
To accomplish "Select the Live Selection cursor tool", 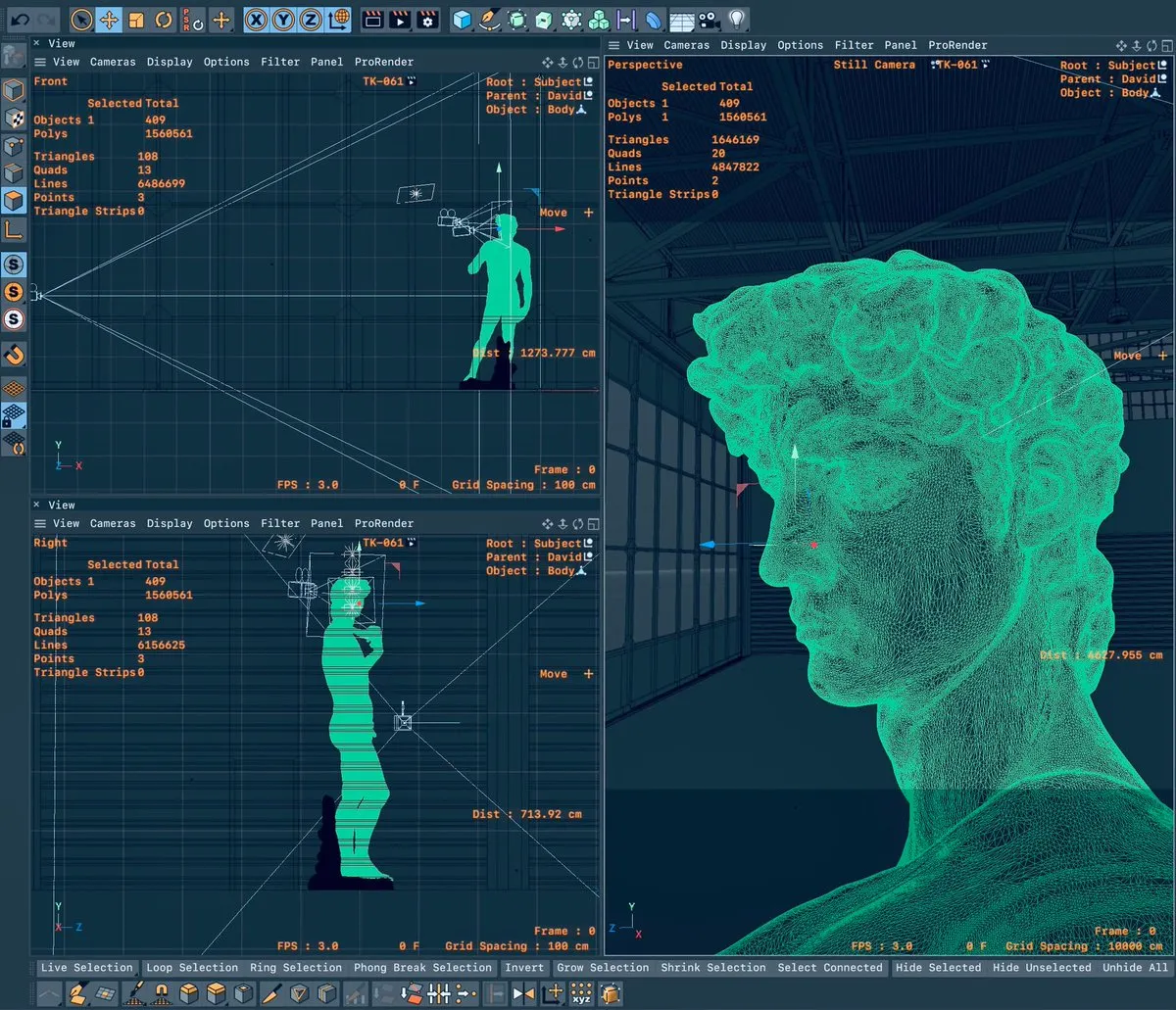I will click(82, 19).
